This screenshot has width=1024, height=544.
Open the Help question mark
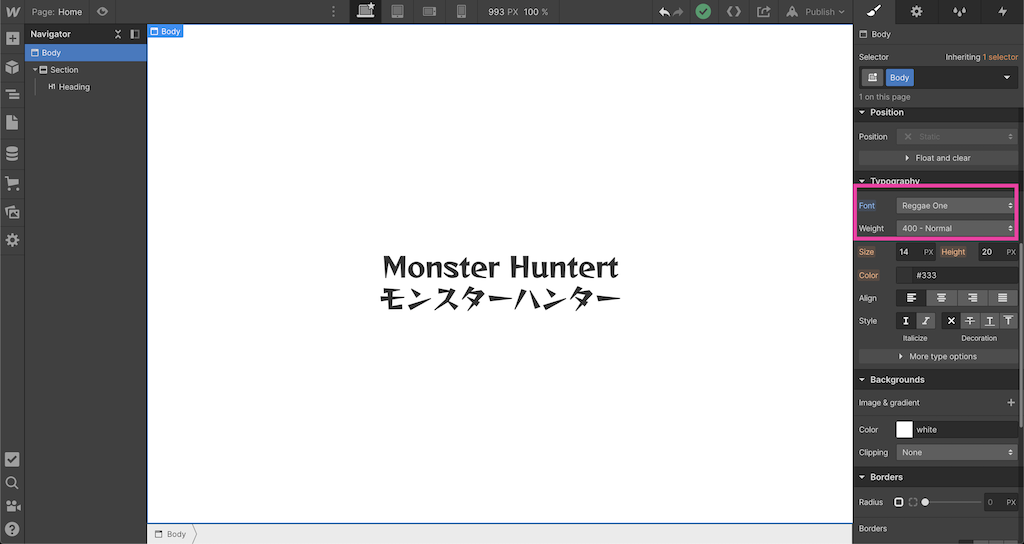point(12,530)
